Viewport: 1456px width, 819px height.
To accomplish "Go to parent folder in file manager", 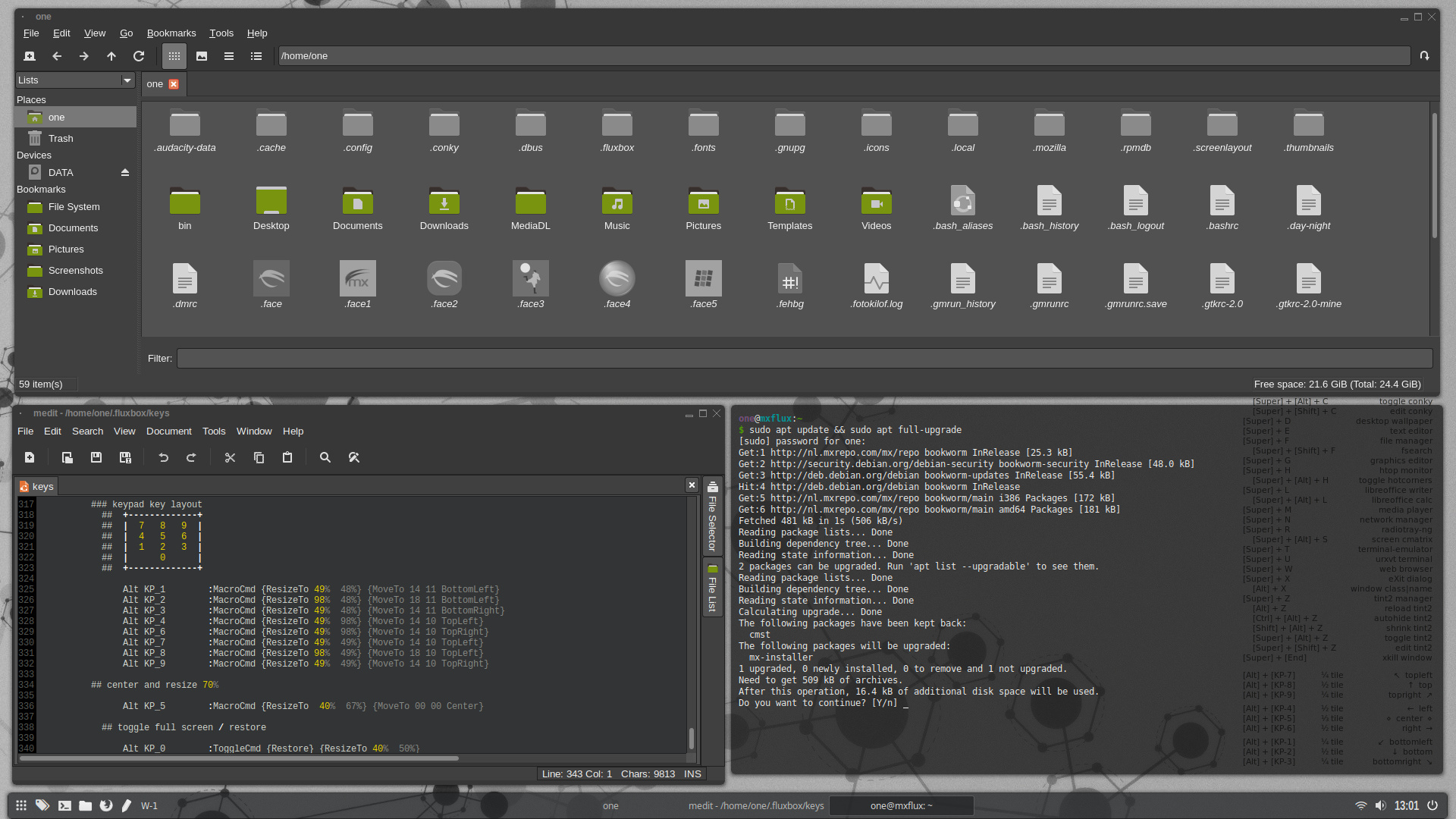I will click(111, 56).
